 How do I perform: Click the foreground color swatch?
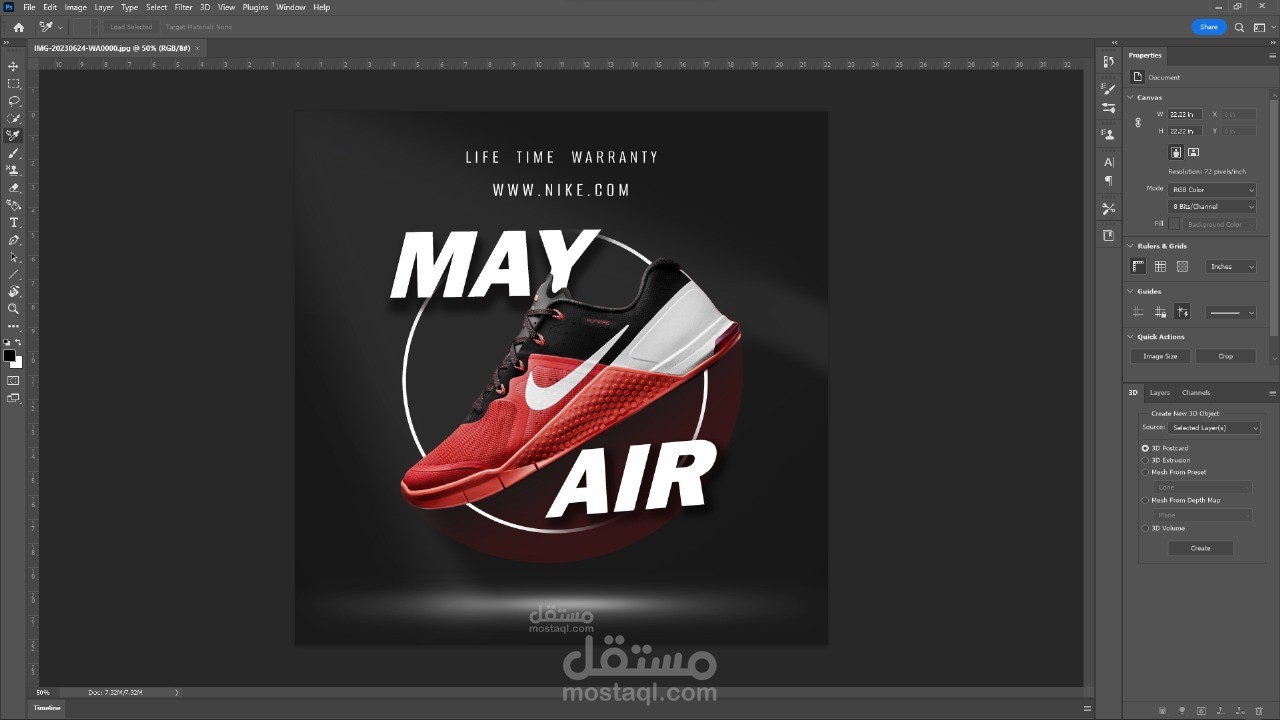coord(9,355)
